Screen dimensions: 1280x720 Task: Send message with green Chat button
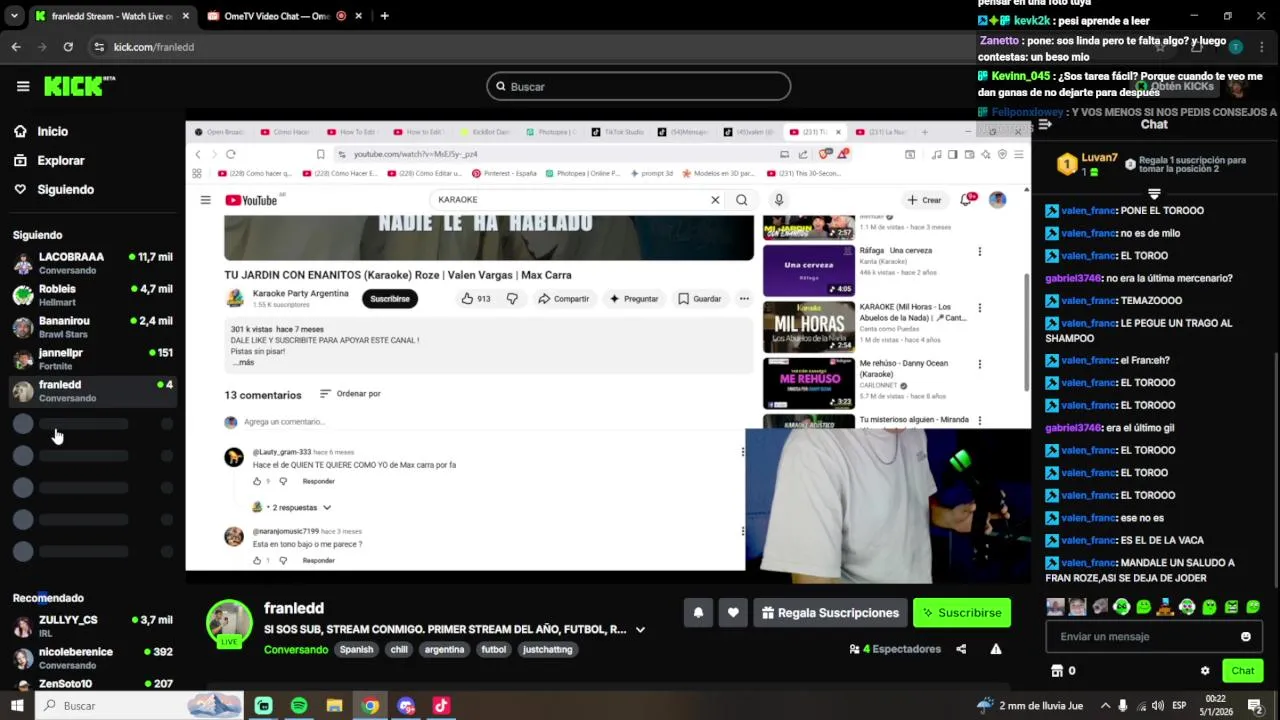[1243, 671]
